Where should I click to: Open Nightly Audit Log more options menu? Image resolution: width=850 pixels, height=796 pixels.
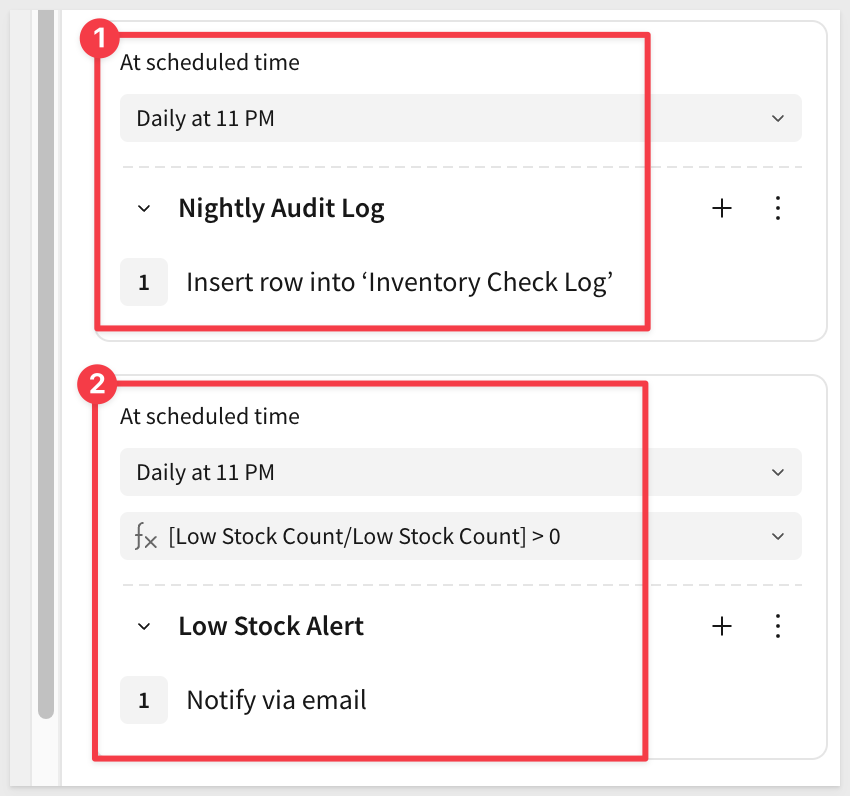tap(778, 208)
